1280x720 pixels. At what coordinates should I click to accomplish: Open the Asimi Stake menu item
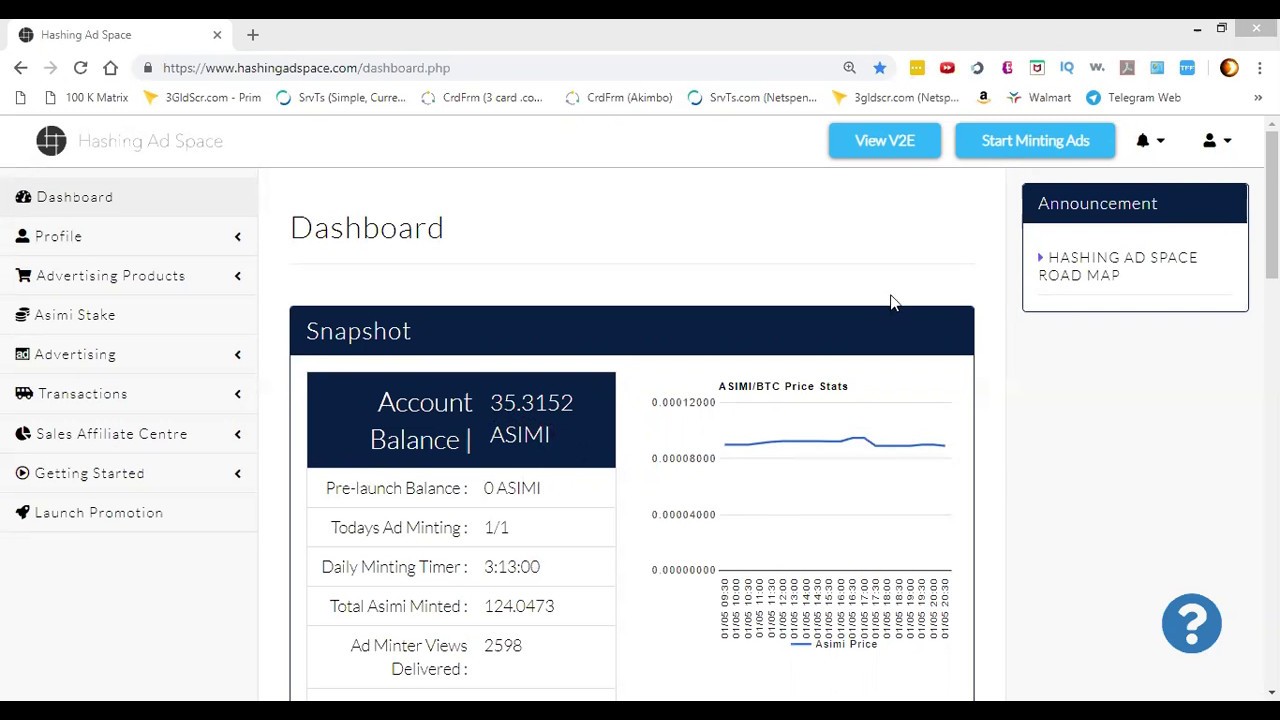click(129, 315)
